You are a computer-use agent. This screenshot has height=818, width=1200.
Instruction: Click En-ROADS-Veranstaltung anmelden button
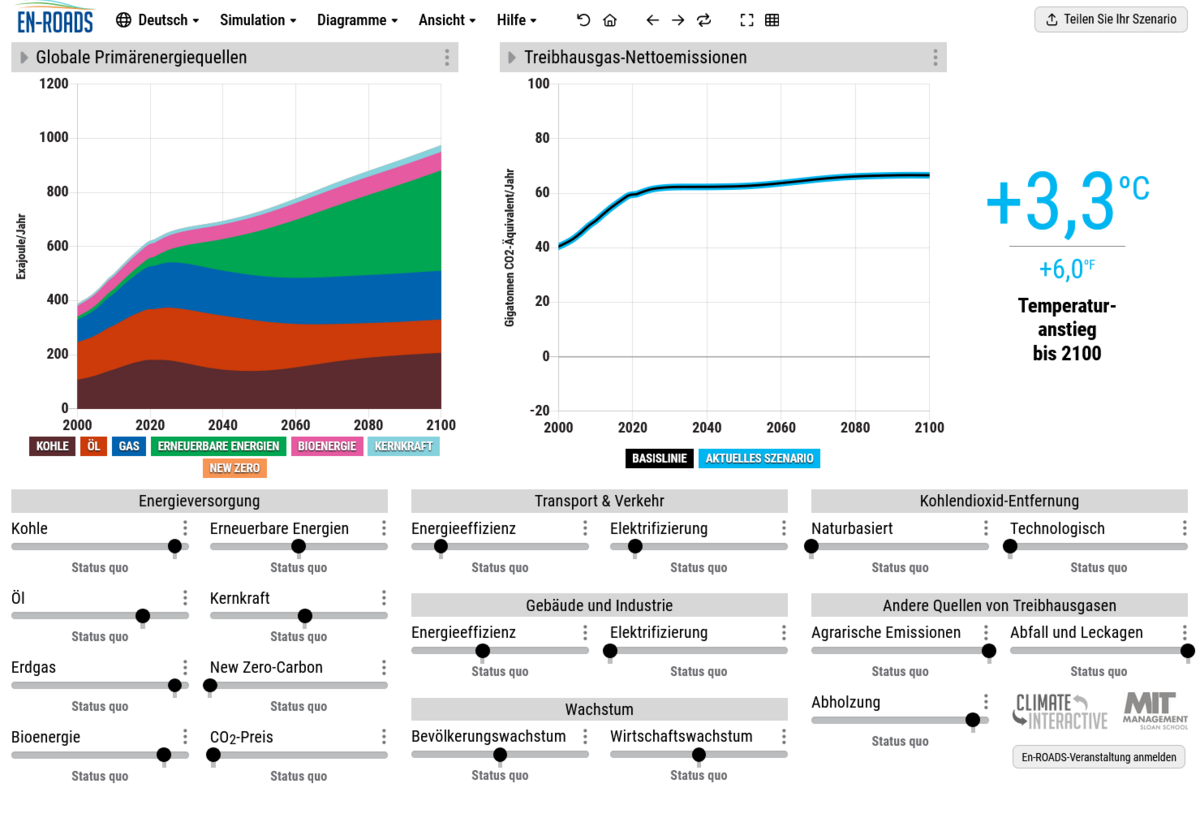click(x=1098, y=757)
